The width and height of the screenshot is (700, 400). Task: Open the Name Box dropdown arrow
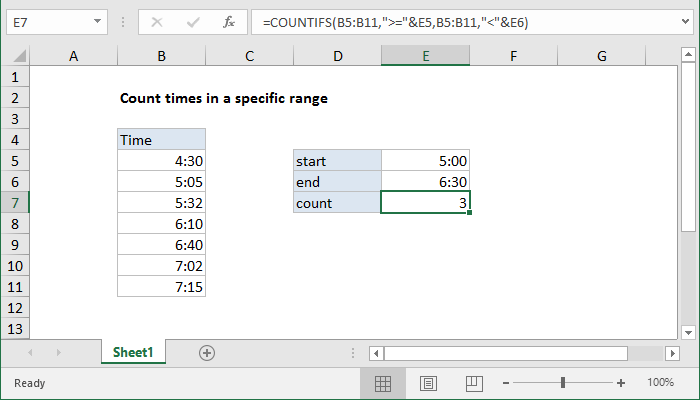point(96,20)
